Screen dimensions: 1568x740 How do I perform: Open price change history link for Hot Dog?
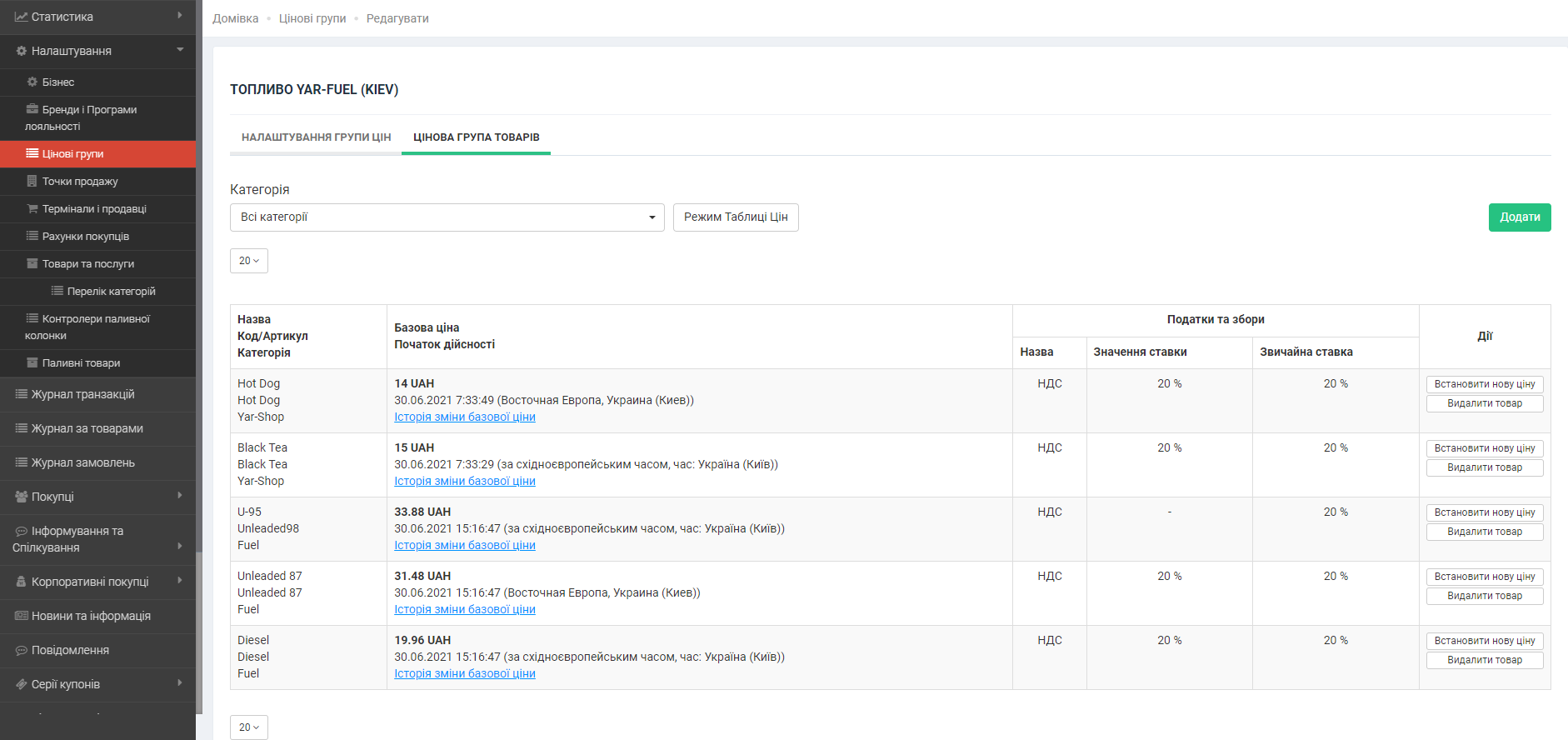click(x=464, y=417)
